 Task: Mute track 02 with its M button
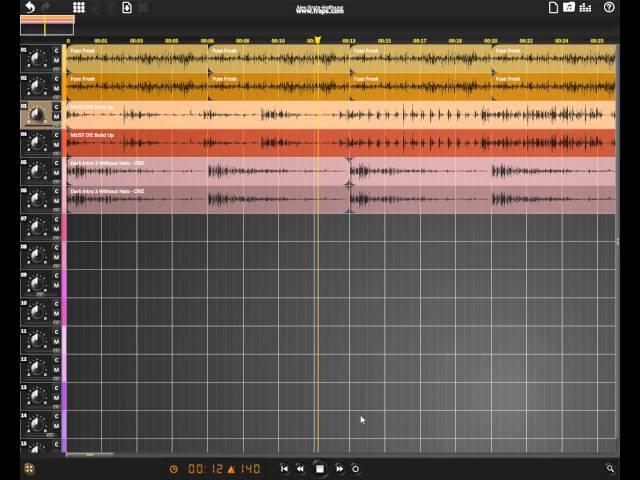pyautogui.click(x=56, y=89)
